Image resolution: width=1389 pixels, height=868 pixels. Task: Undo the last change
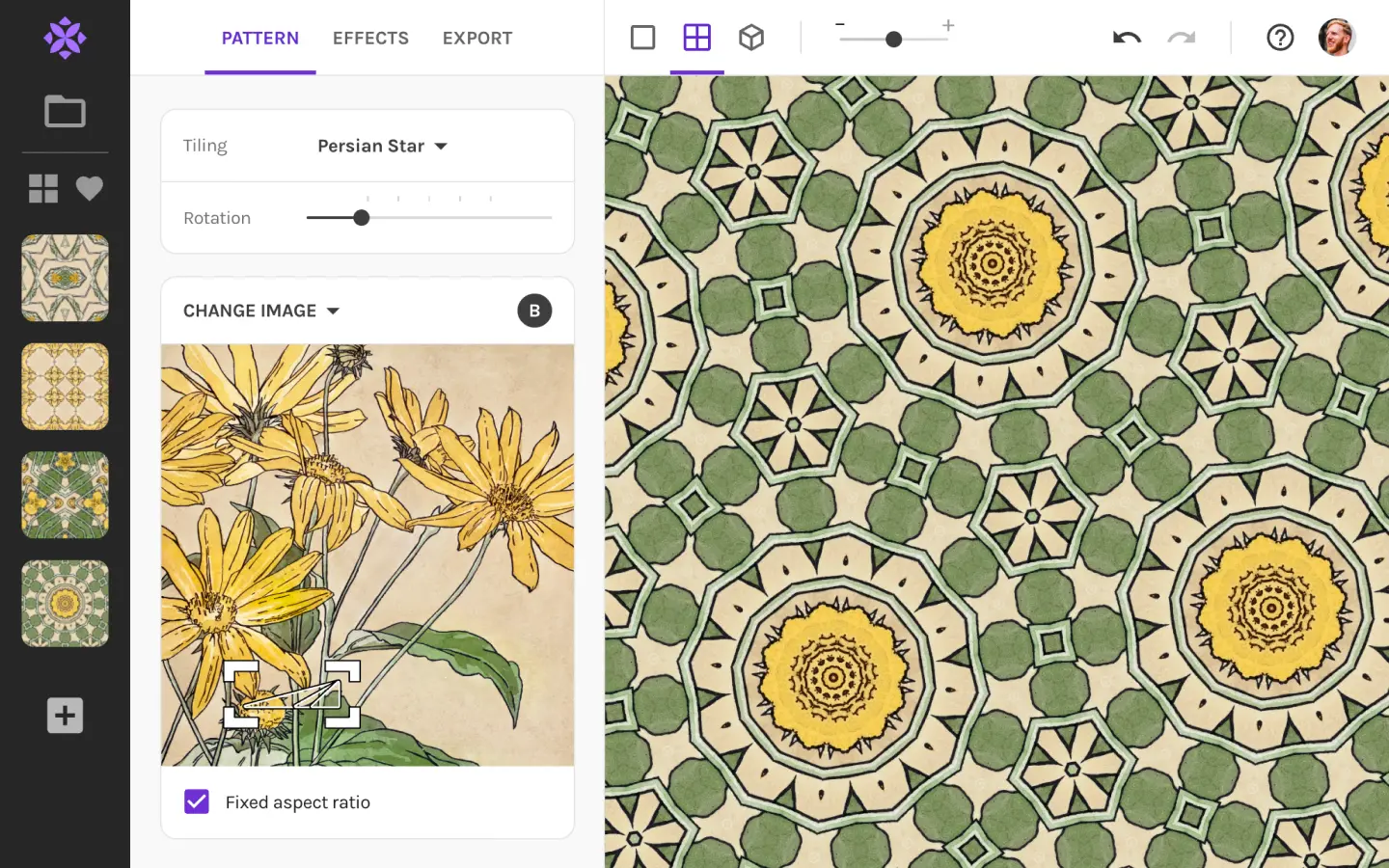(1127, 38)
